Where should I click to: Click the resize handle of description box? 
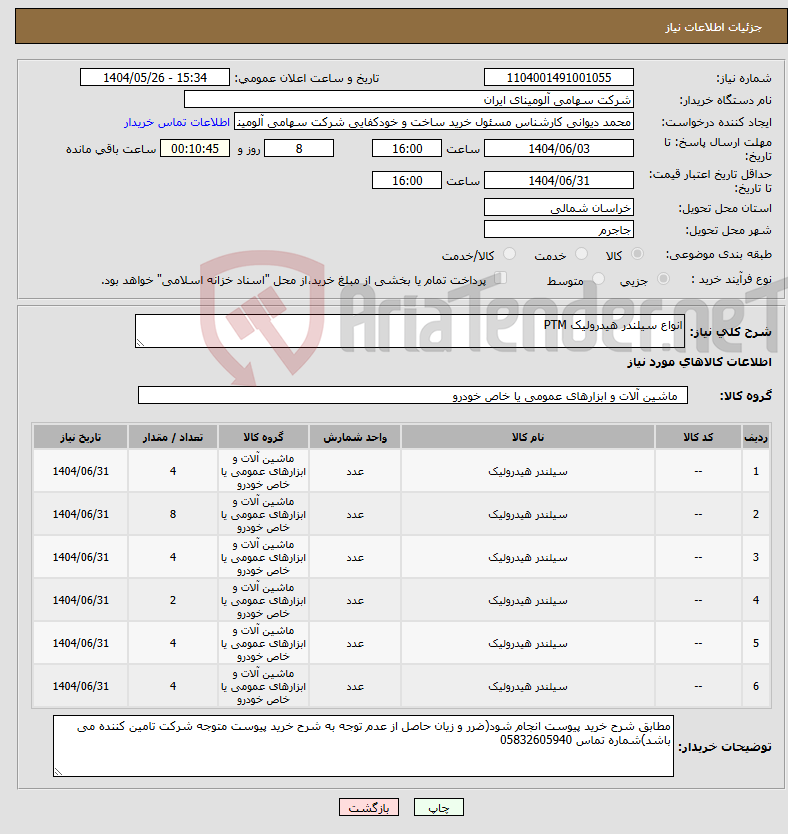140,343
